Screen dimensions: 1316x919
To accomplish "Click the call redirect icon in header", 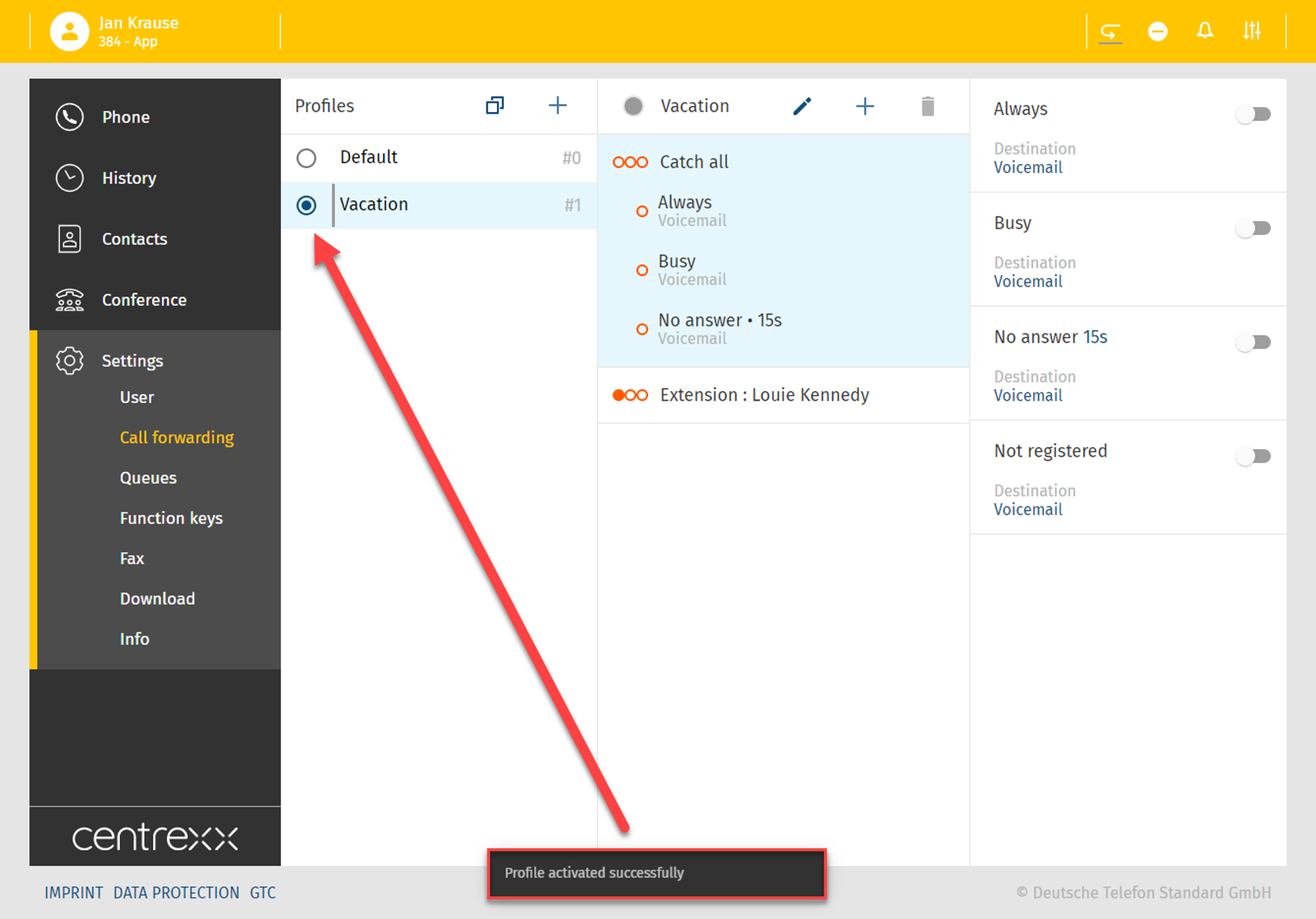I will (x=1111, y=32).
